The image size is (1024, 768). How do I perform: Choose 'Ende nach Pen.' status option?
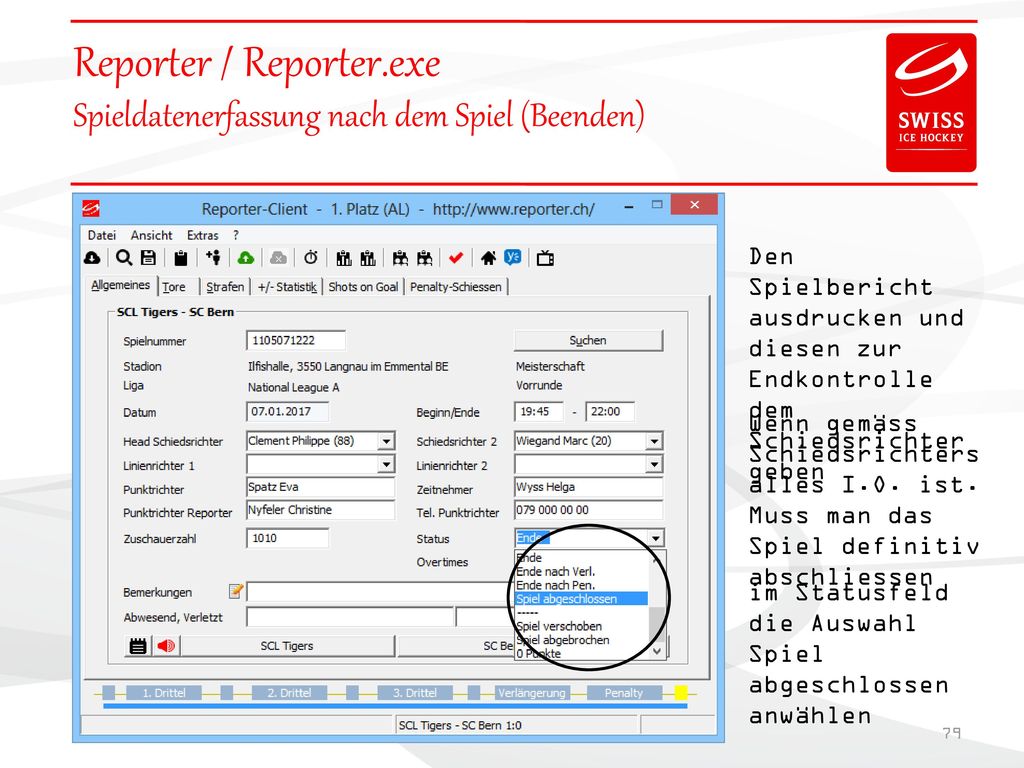pyautogui.click(x=581, y=585)
